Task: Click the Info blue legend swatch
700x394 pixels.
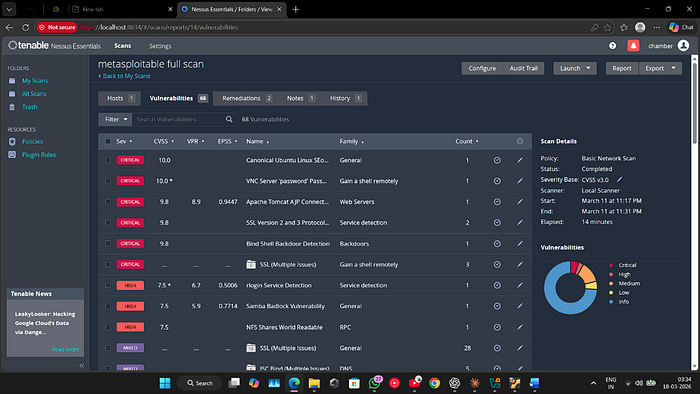Action: point(611,302)
